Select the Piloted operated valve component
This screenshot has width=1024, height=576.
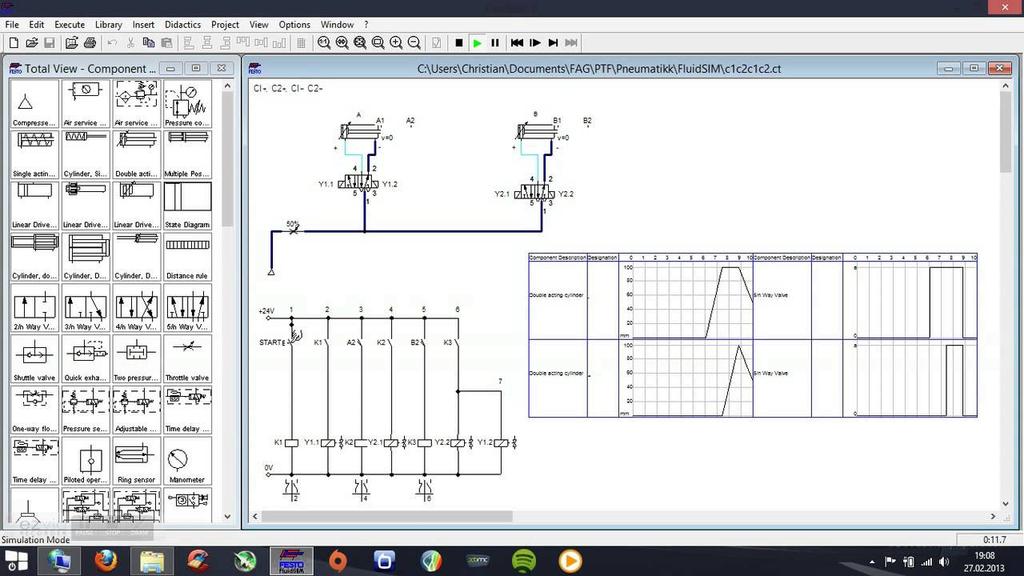[85, 460]
